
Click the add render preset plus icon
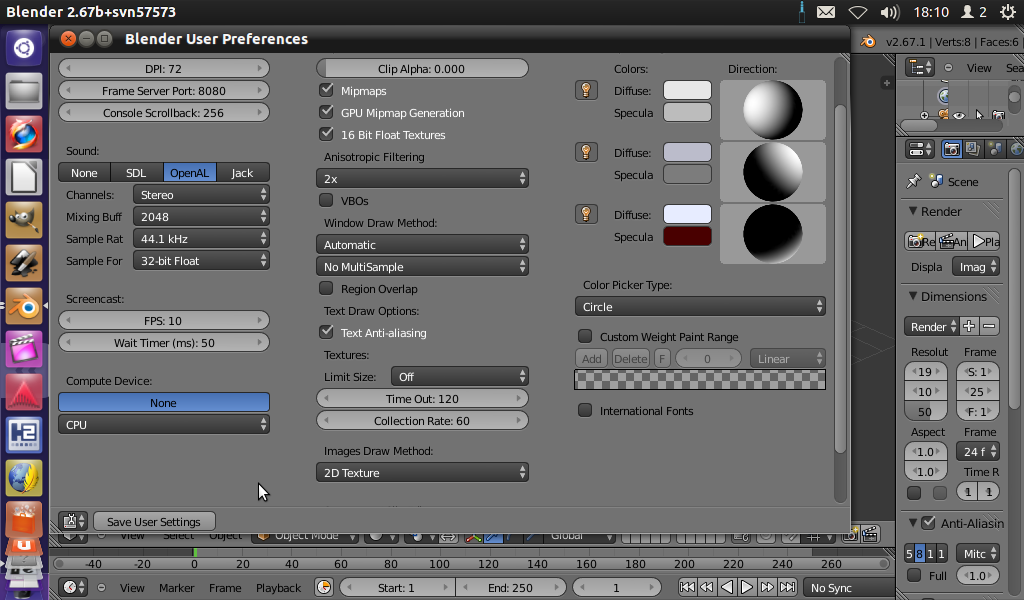(x=969, y=327)
